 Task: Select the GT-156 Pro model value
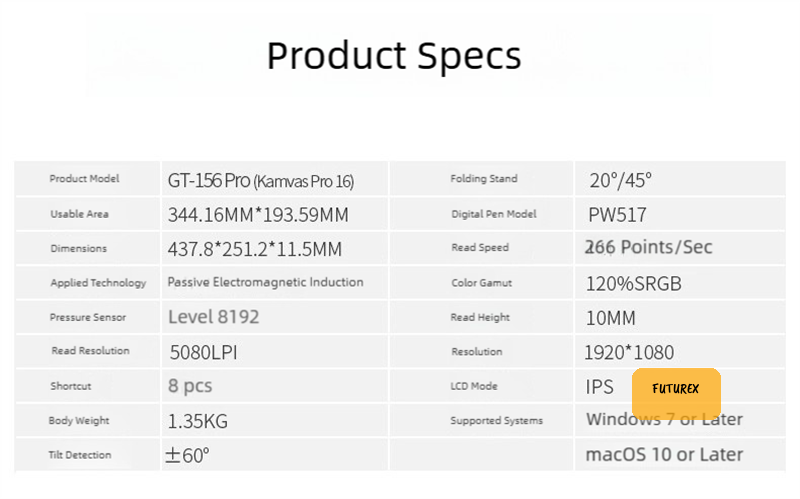[261, 181]
